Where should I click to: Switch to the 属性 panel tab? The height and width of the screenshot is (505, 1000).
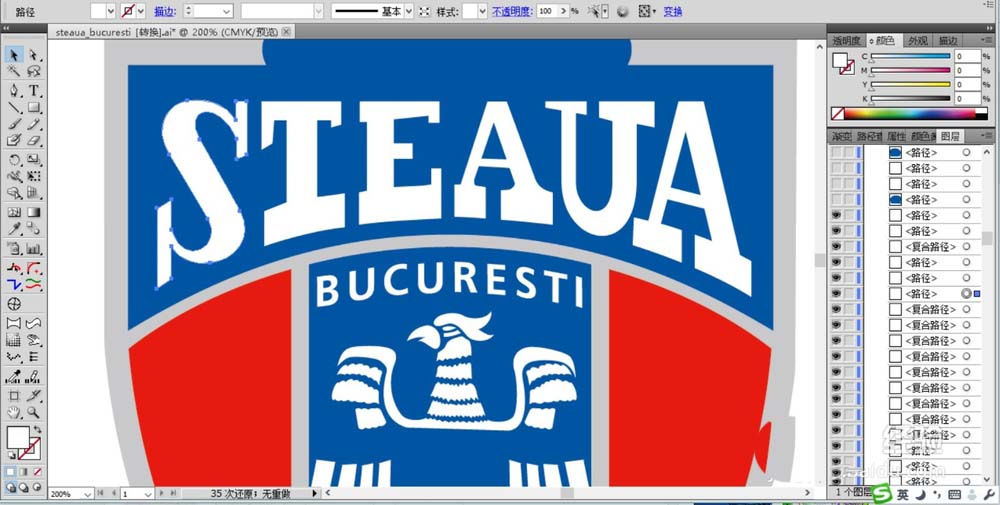click(897, 136)
